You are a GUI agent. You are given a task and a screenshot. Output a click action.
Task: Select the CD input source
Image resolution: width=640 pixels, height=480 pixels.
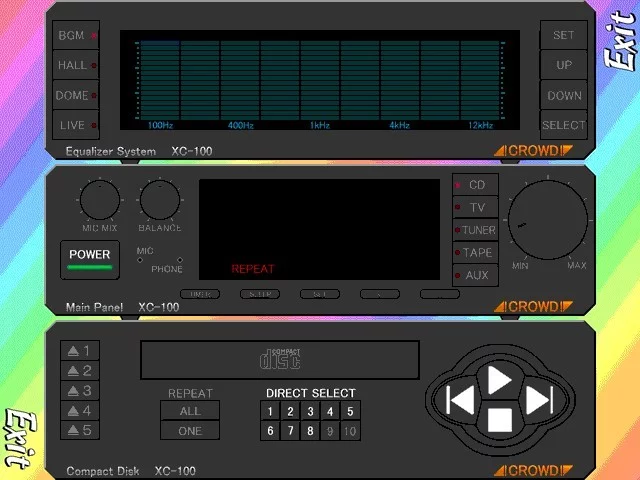click(x=476, y=185)
